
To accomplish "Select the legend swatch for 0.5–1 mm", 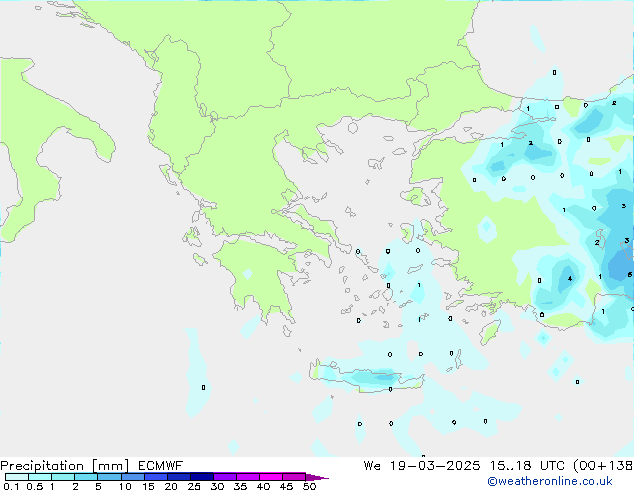I will point(40,477).
